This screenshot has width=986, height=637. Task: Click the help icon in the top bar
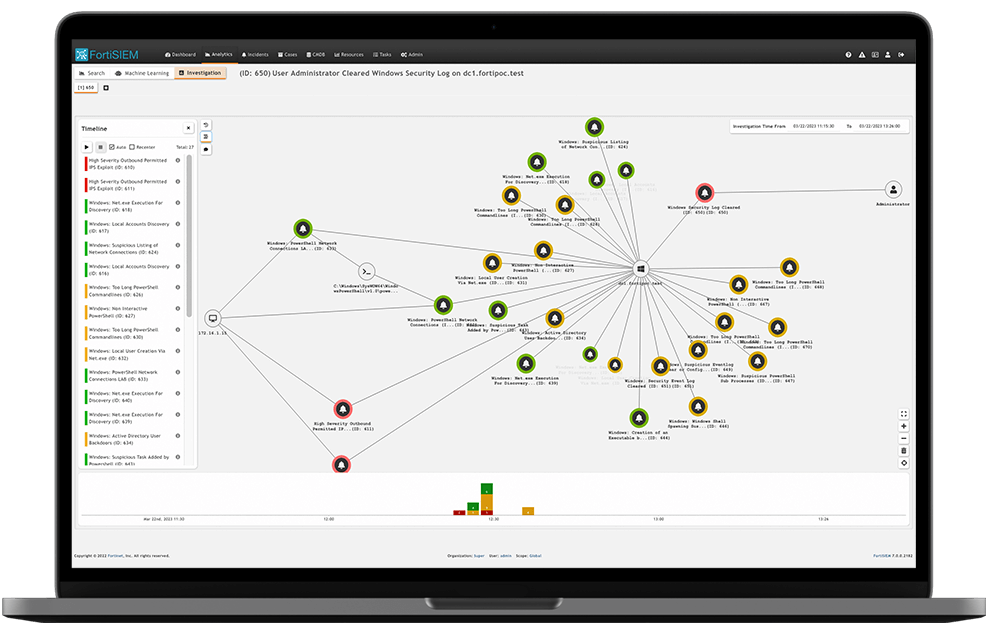(x=849, y=55)
